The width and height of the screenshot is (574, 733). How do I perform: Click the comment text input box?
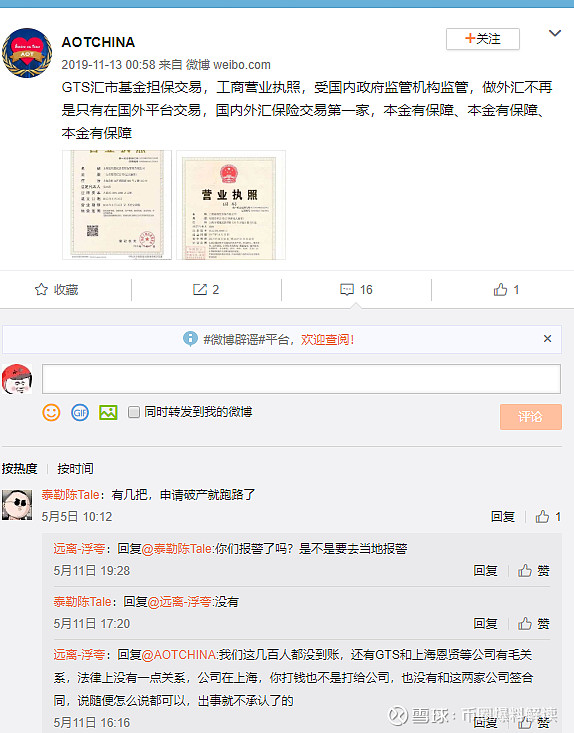(x=301, y=379)
